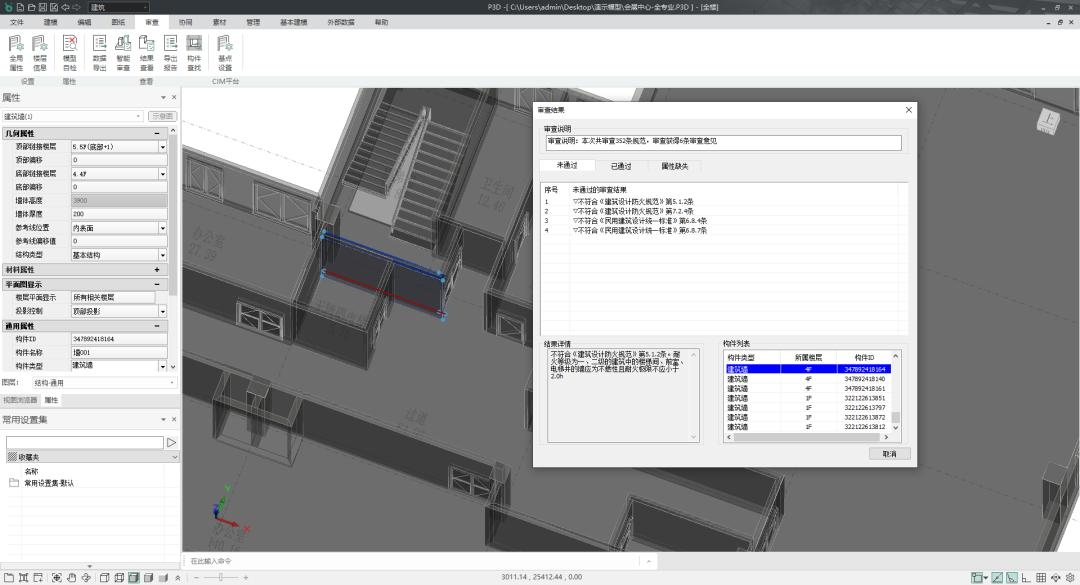Expand the 参考线位置 dropdown
This screenshot has height=585, width=1080.
click(163, 228)
